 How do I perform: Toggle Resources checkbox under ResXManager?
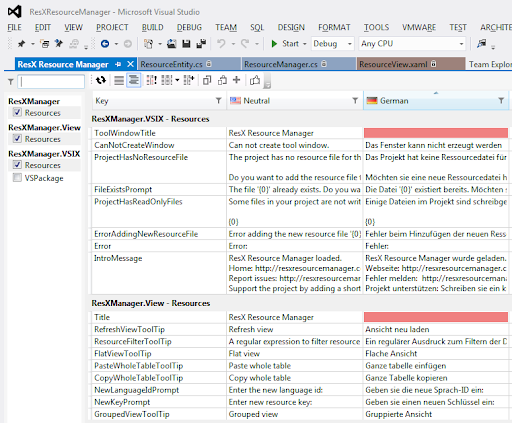coord(17,112)
